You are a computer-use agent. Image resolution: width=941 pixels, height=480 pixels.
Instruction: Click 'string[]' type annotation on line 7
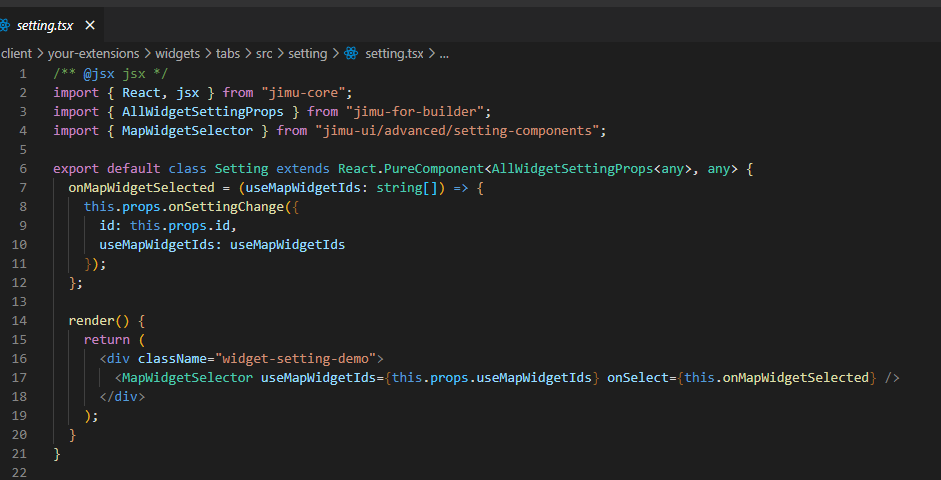click(407, 188)
